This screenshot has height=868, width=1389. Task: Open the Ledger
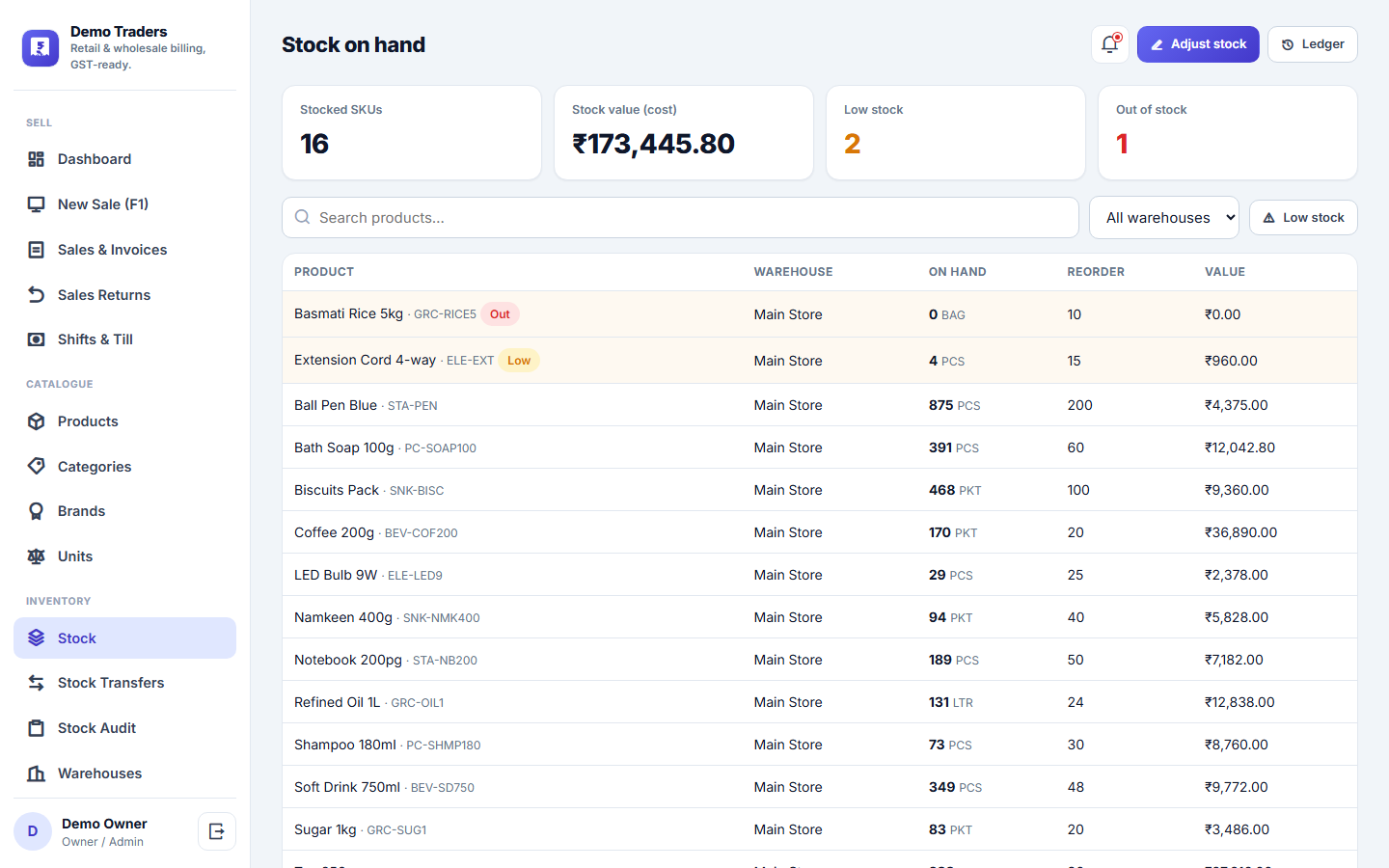(1313, 44)
